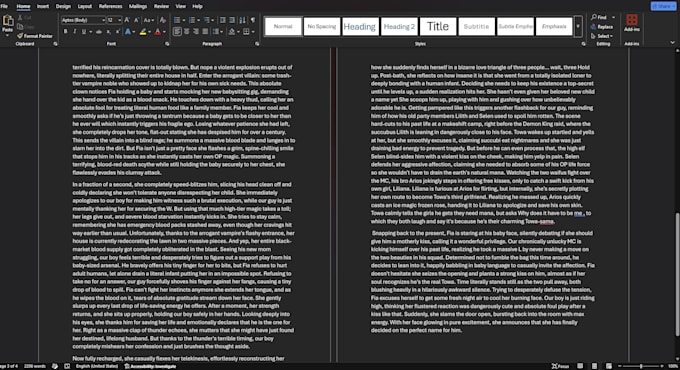Apply paragraph shading fill

pos(232,32)
